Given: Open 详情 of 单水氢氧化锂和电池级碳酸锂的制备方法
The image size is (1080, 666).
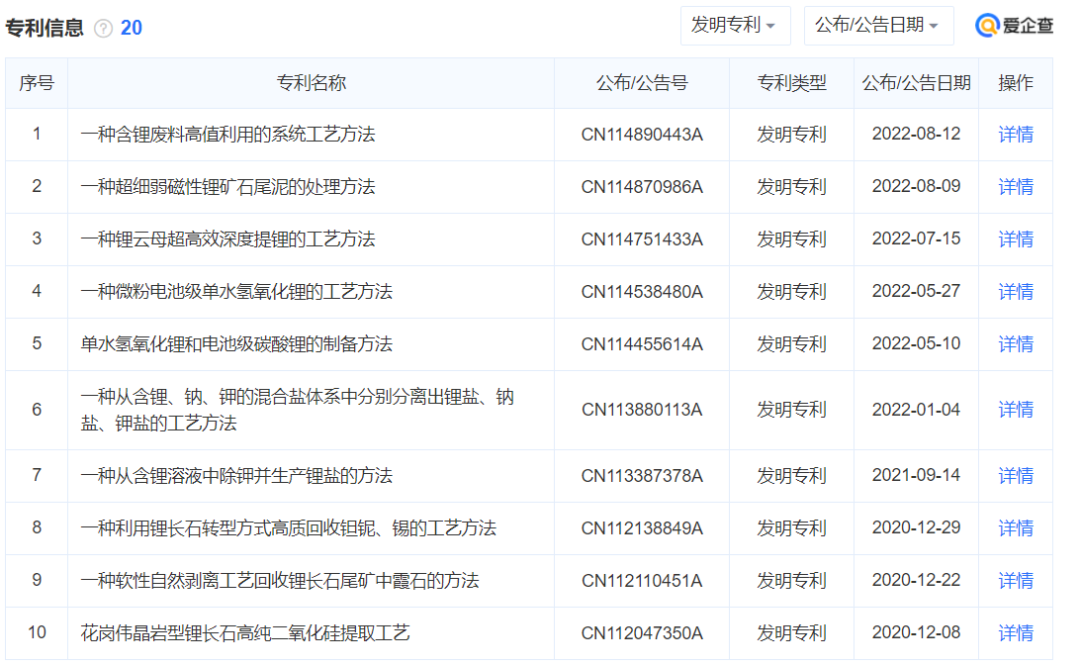Looking at the screenshot, I should pyautogui.click(x=1015, y=344).
